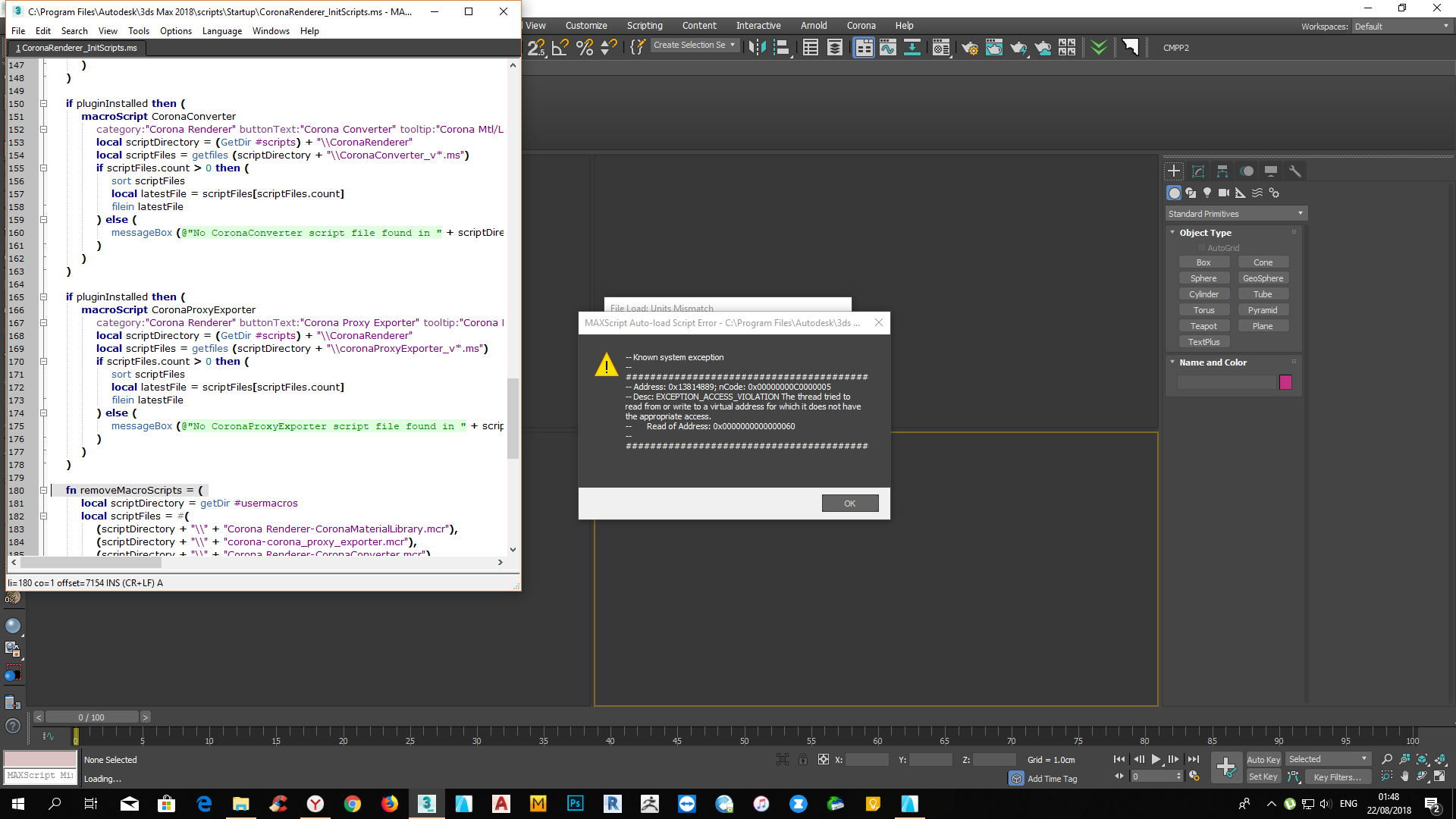Click the object name input field
Viewport: 1456px width, 819px height.
[x=1227, y=382]
